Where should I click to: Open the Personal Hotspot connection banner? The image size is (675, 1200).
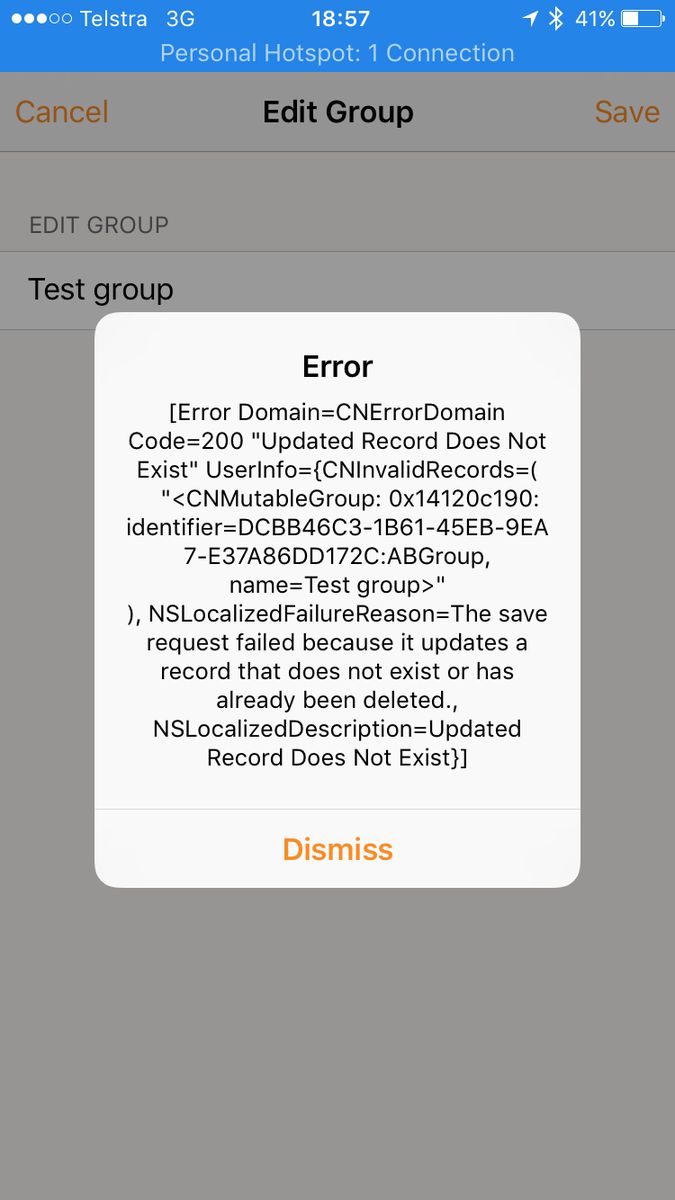pos(337,53)
